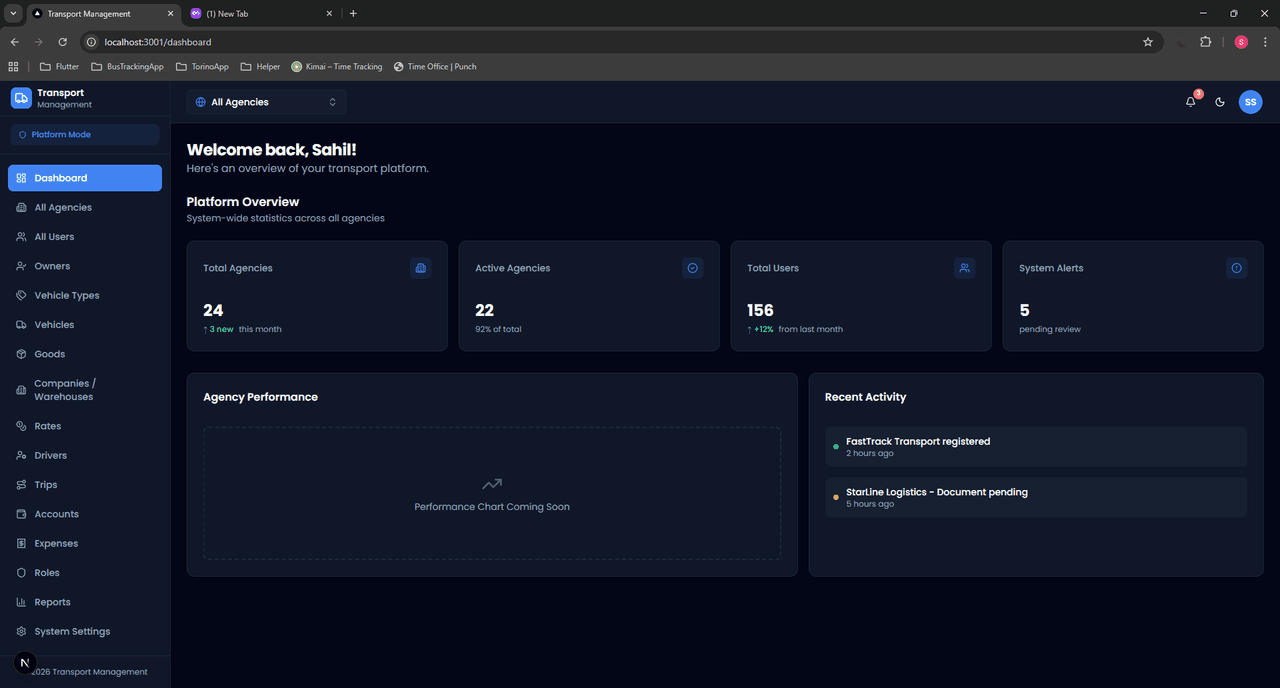Open Dashboard in the sidebar
This screenshot has width=1280, height=688.
85,178
